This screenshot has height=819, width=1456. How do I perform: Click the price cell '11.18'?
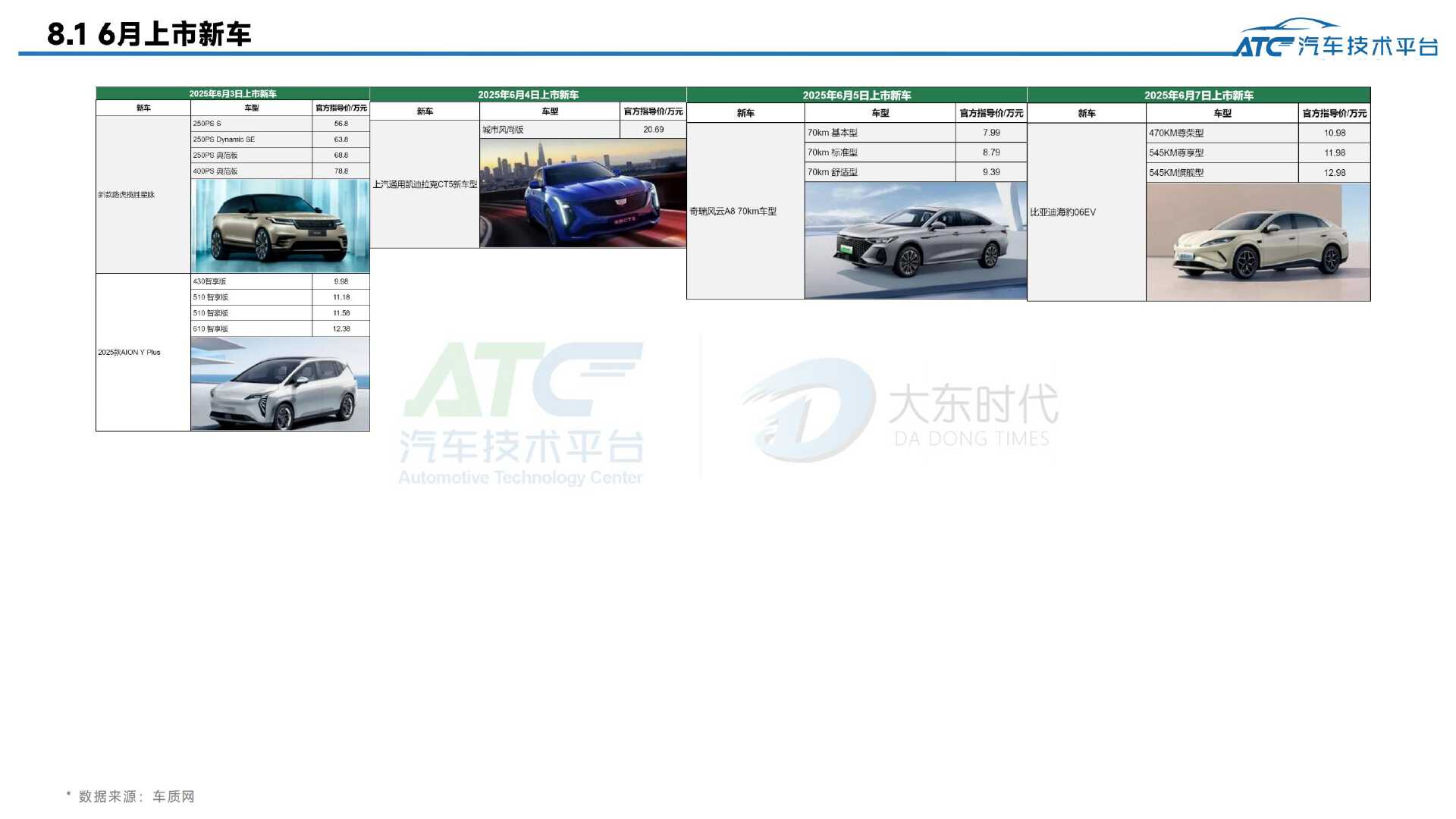click(341, 297)
